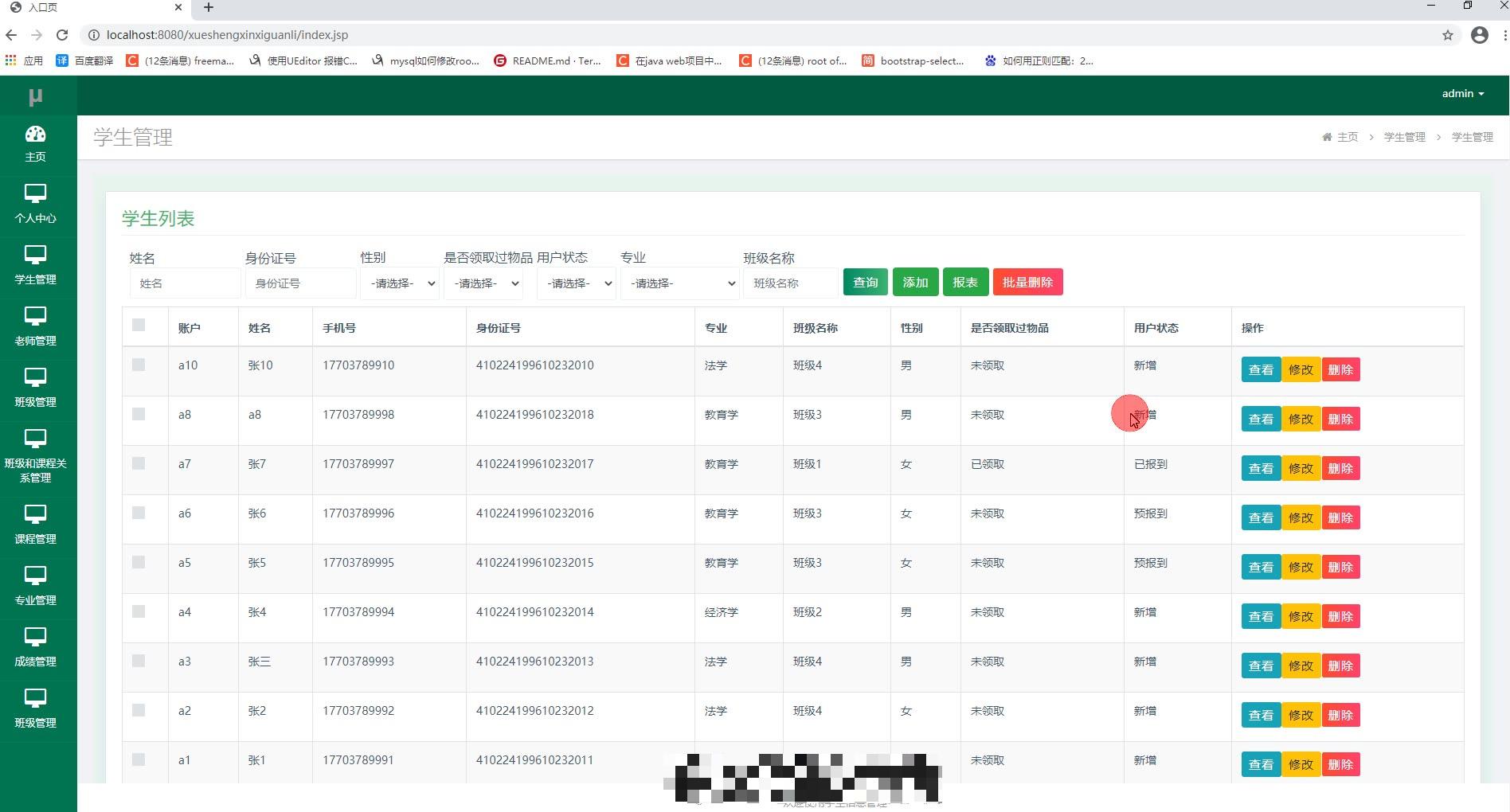
Task: Go back with browser back arrow
Action: [x=11, y=35]
